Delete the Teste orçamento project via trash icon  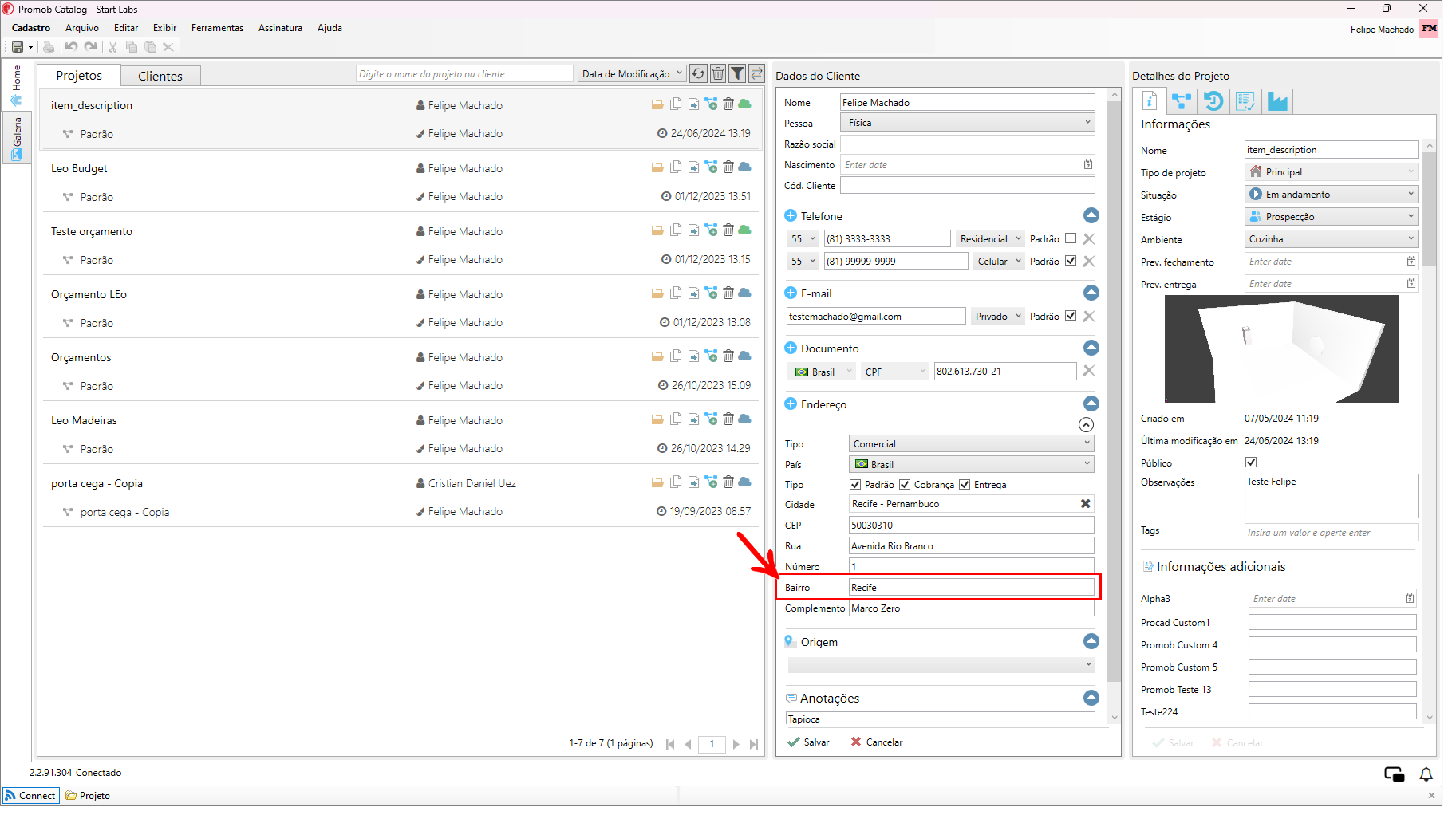point(728,230)
